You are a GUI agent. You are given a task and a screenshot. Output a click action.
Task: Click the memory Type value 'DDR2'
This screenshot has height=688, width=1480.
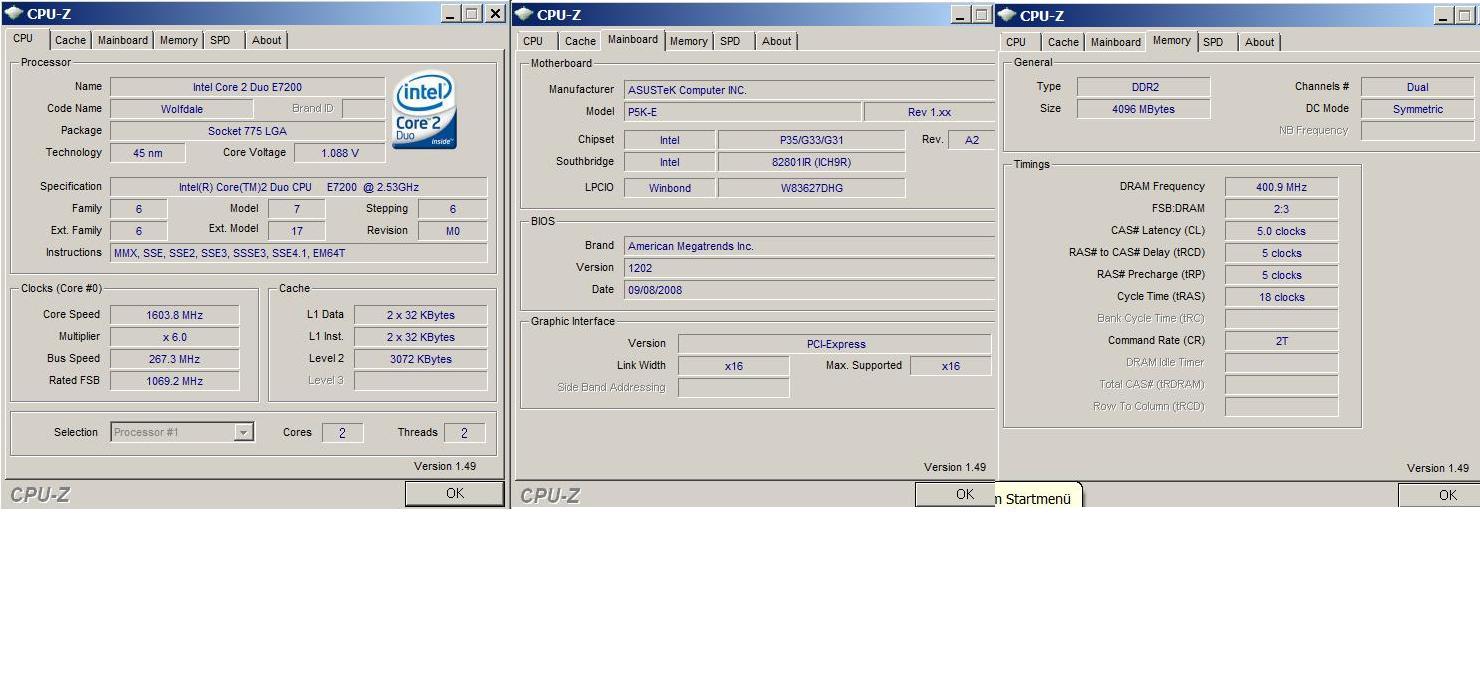[x=1143, y=87]
